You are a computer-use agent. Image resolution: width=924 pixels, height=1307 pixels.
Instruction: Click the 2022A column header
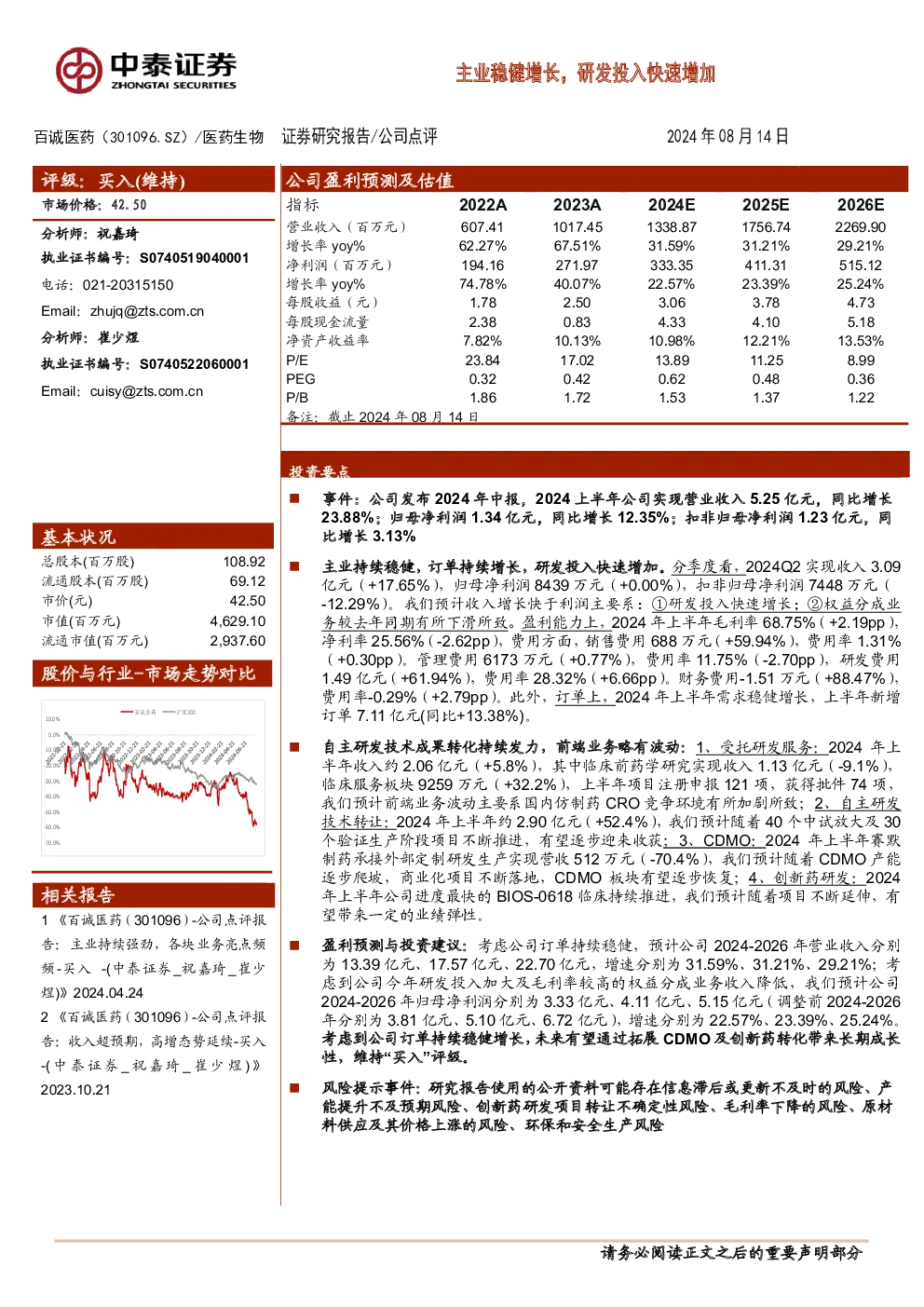coord(482,205)
